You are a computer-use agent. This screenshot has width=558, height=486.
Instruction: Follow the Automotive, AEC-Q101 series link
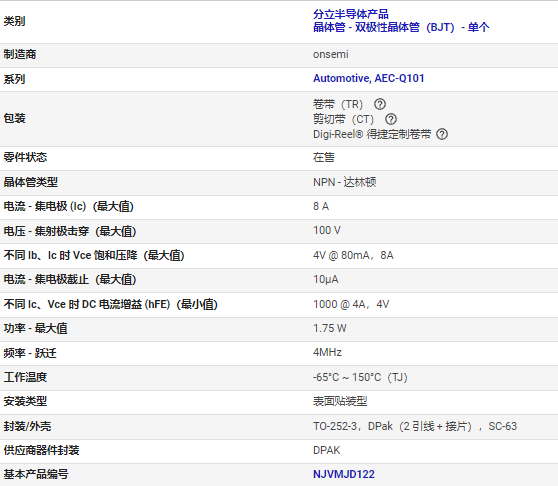click(x=368, y=78)
